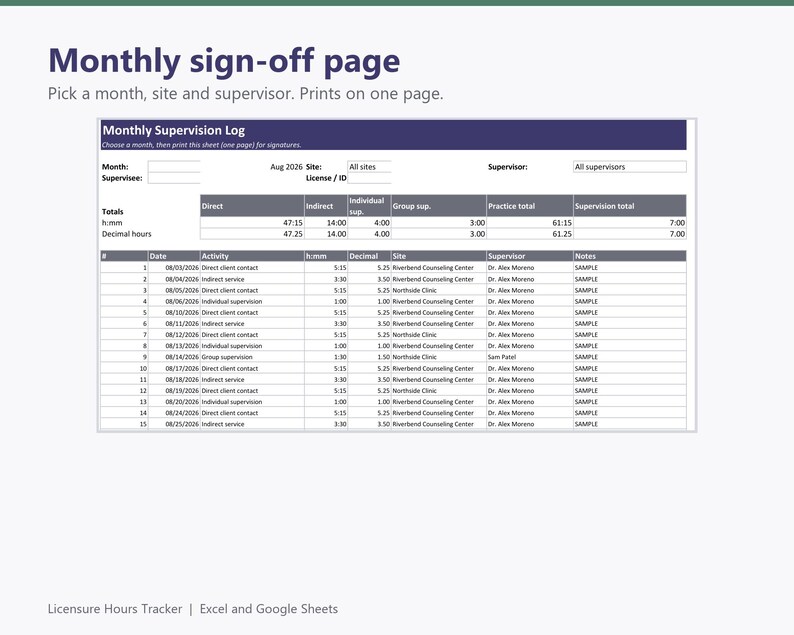Screen dimensions: 794x635
Task: Select the 14:00 indirect hours total
Action: coord(326,223)
